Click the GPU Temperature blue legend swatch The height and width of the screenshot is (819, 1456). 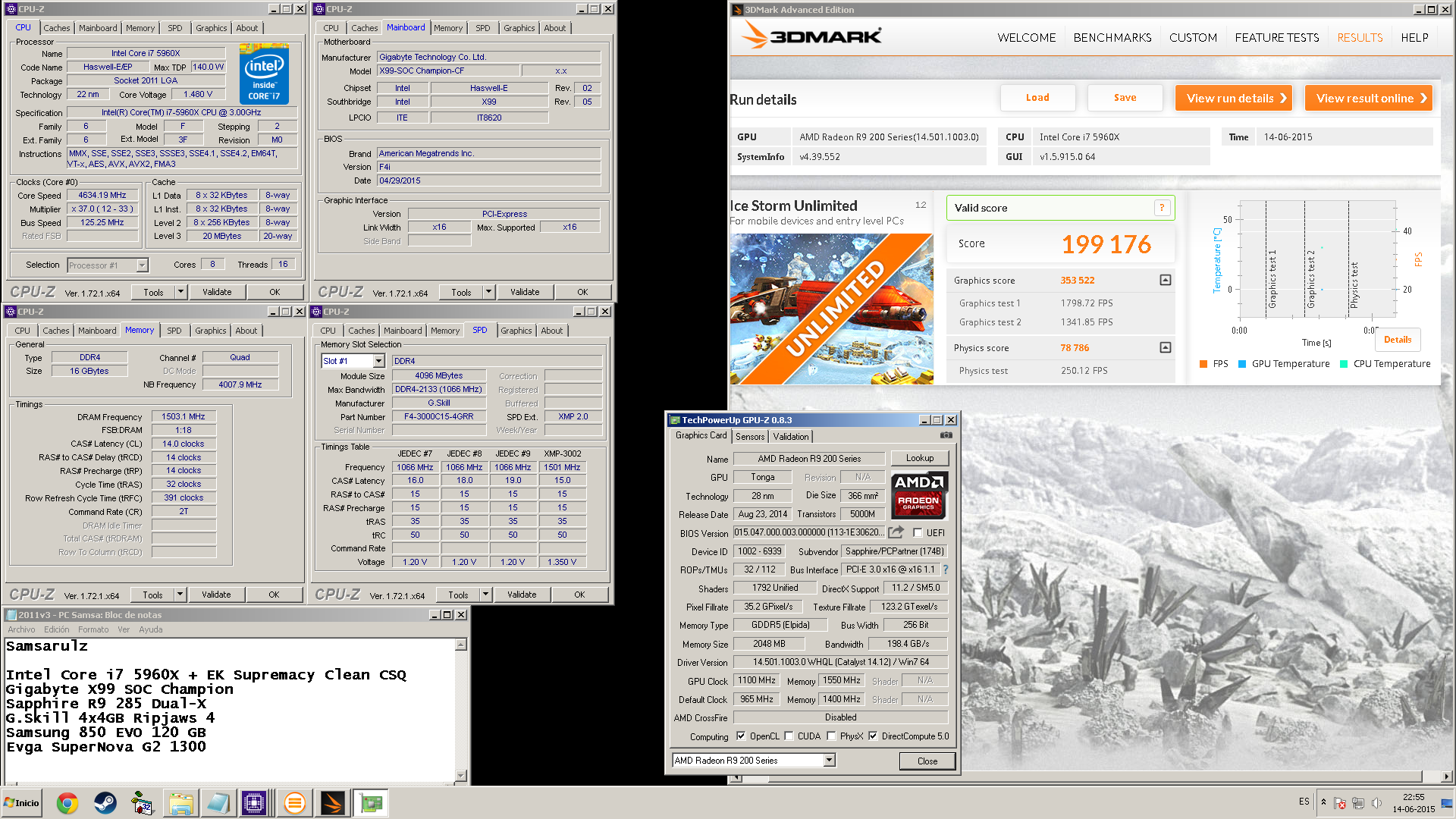coord(1242,364)
